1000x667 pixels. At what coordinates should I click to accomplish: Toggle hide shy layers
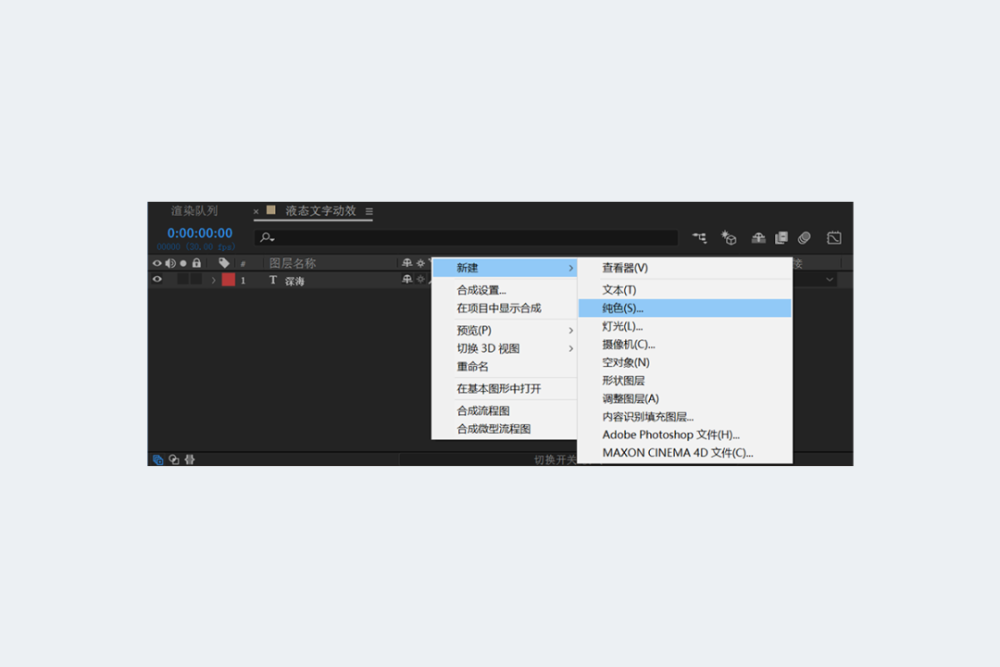(758, 237)
